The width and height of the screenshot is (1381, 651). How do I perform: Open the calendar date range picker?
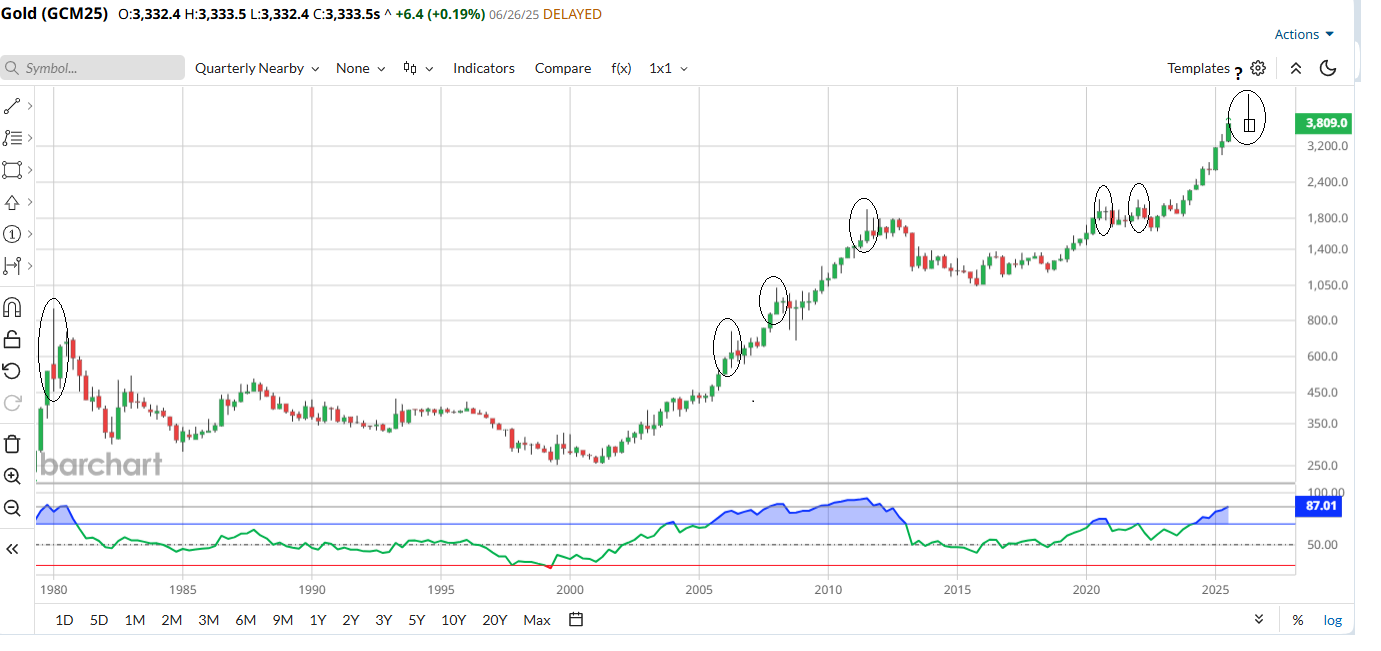click(x=576, y=620)
